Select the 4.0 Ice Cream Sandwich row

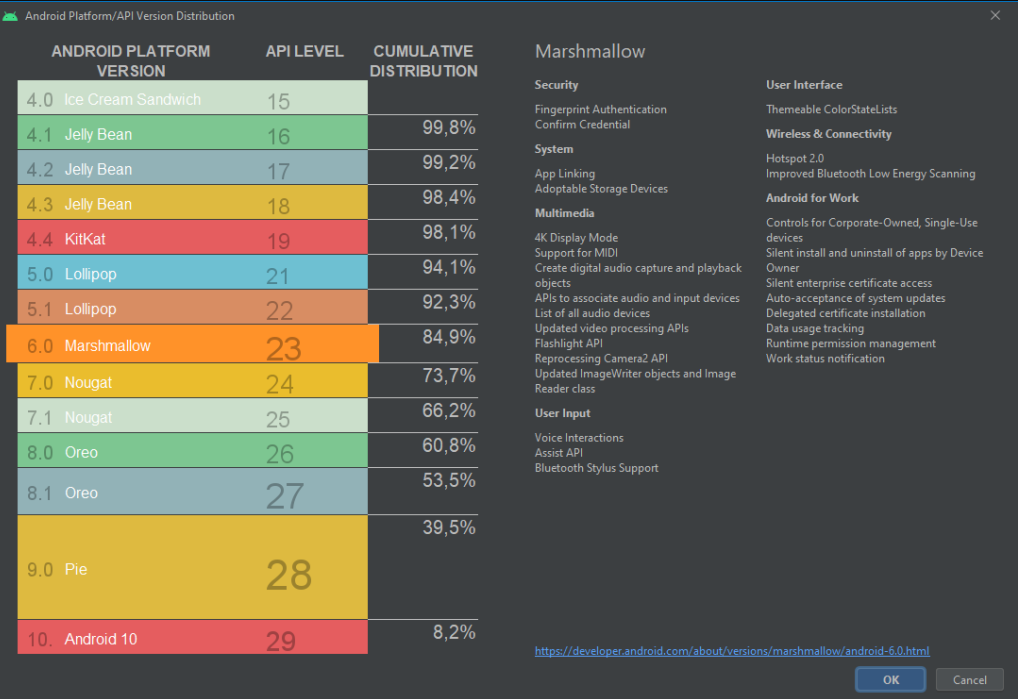click(x=192, y=99)
